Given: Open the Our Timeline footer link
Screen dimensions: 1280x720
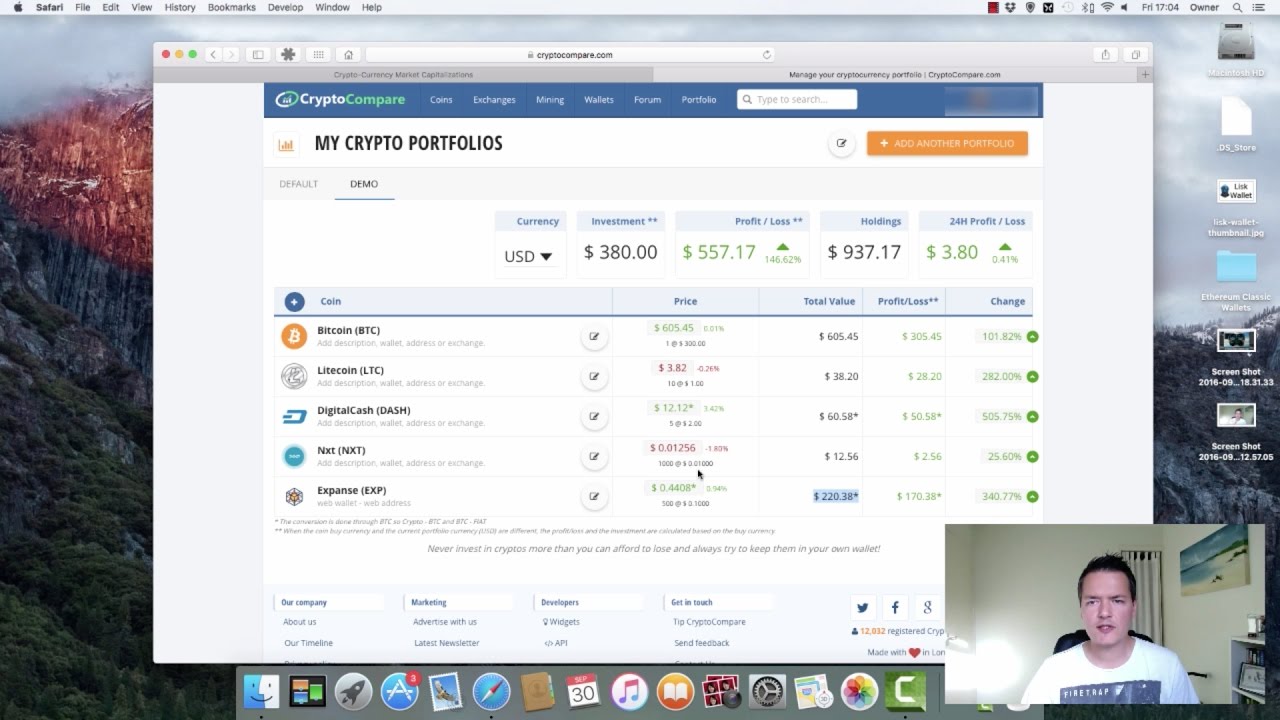Looking at the screenshot, I should 308,643.
